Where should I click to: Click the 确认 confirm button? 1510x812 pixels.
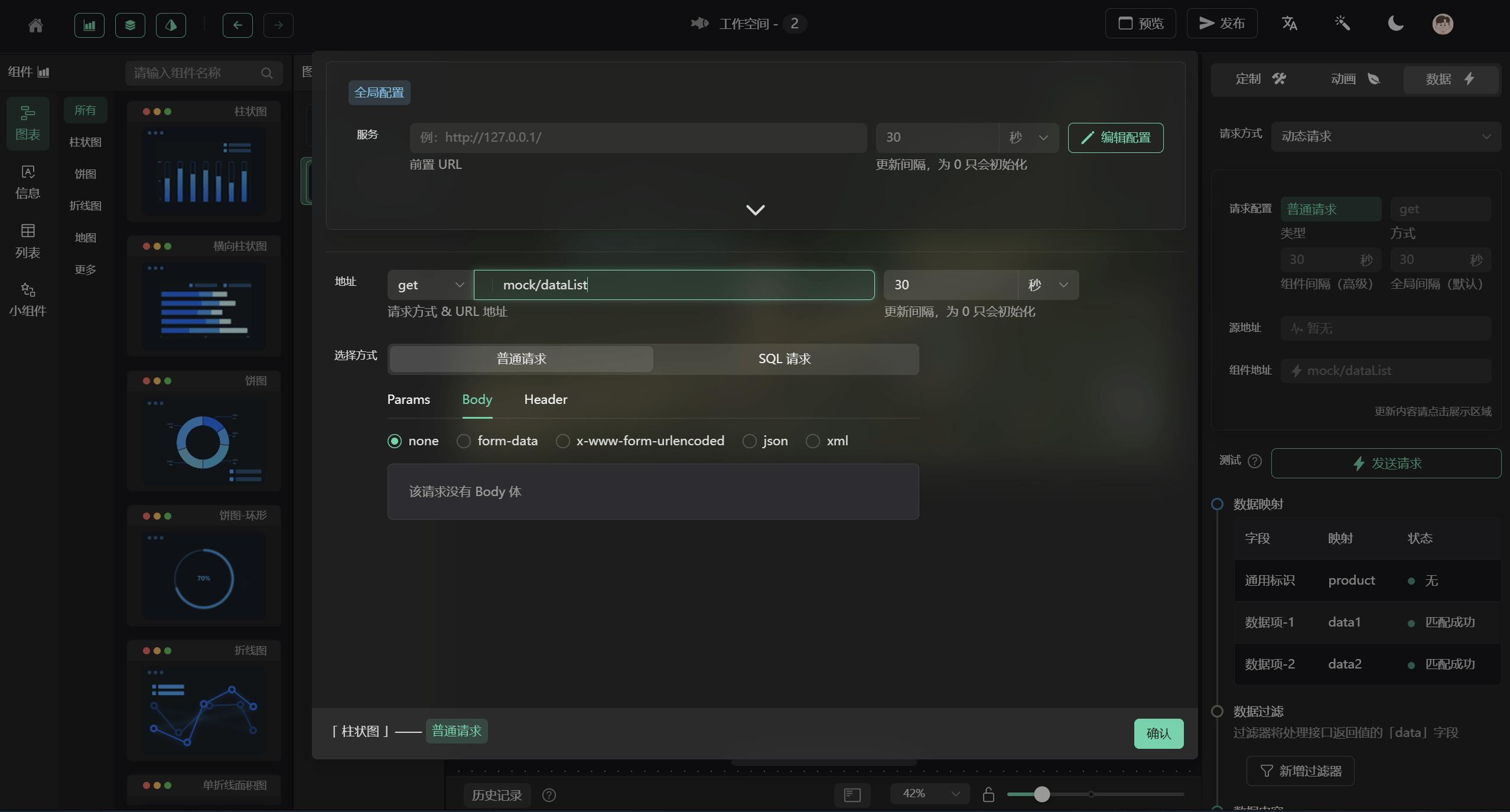(1158, 733)
